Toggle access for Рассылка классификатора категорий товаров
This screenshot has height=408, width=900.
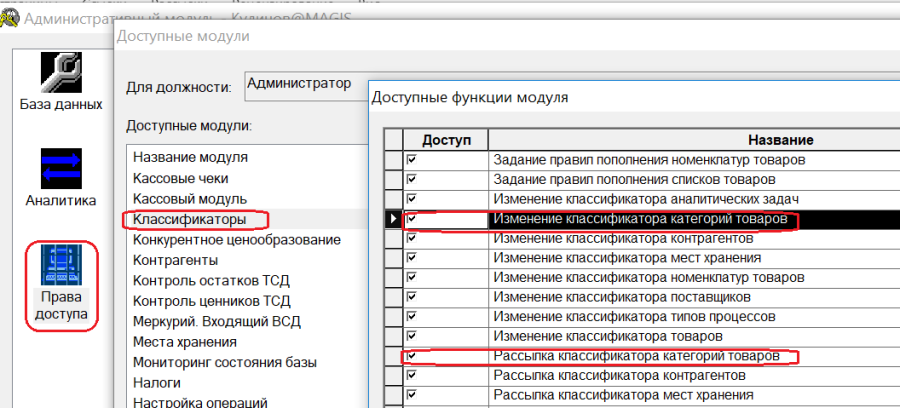[411, 356]
